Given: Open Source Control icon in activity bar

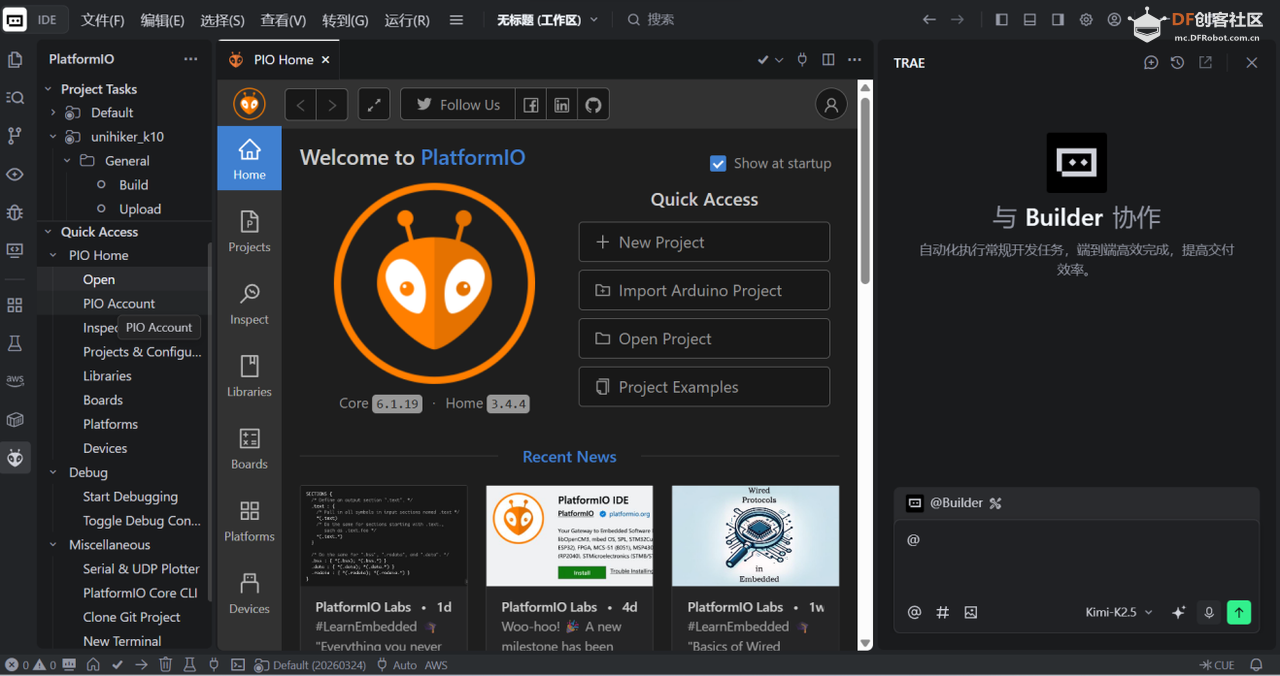Looking at the screenshot, I should (14, 135).
